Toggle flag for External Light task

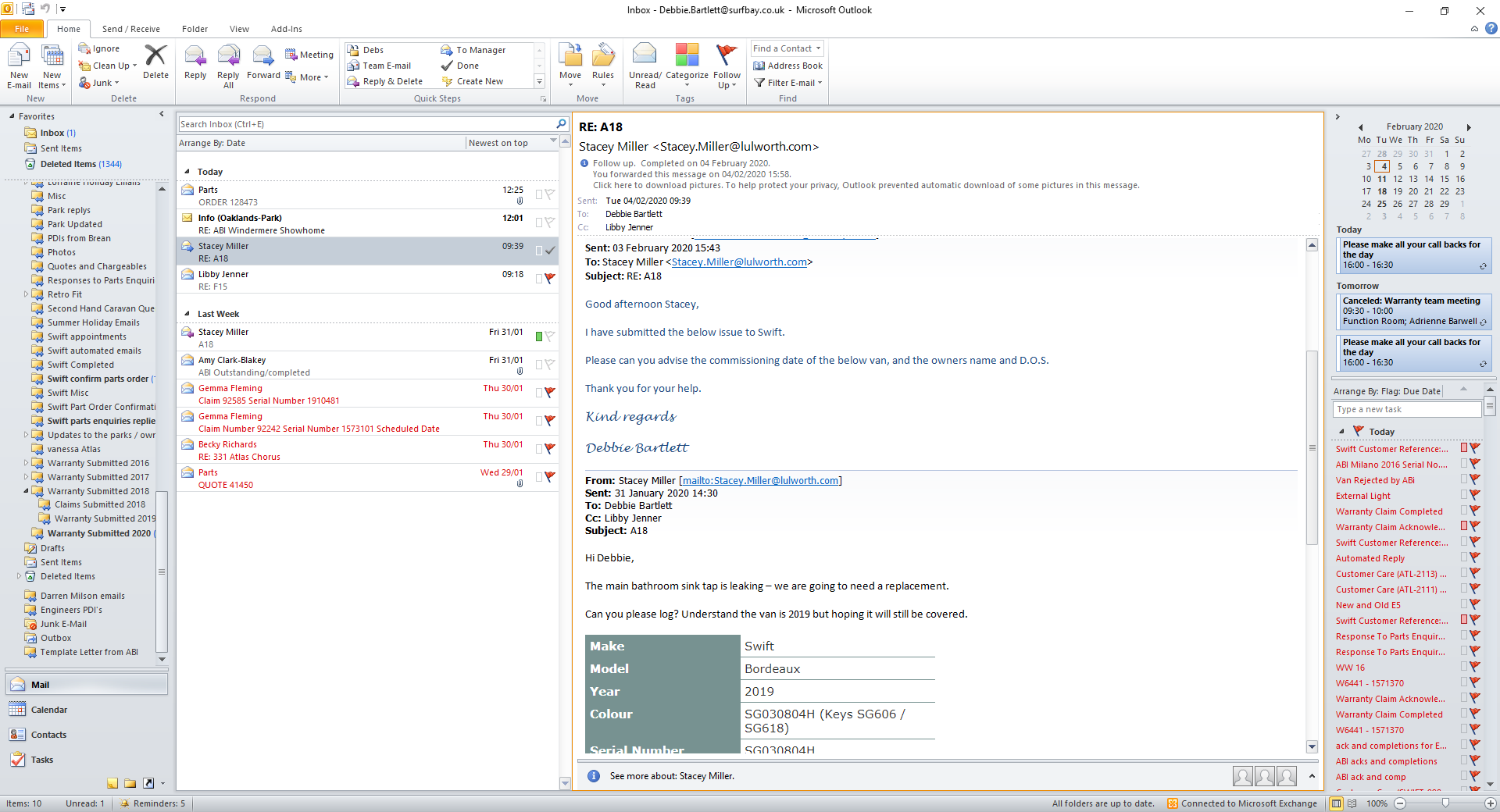tap(1475, 495)
